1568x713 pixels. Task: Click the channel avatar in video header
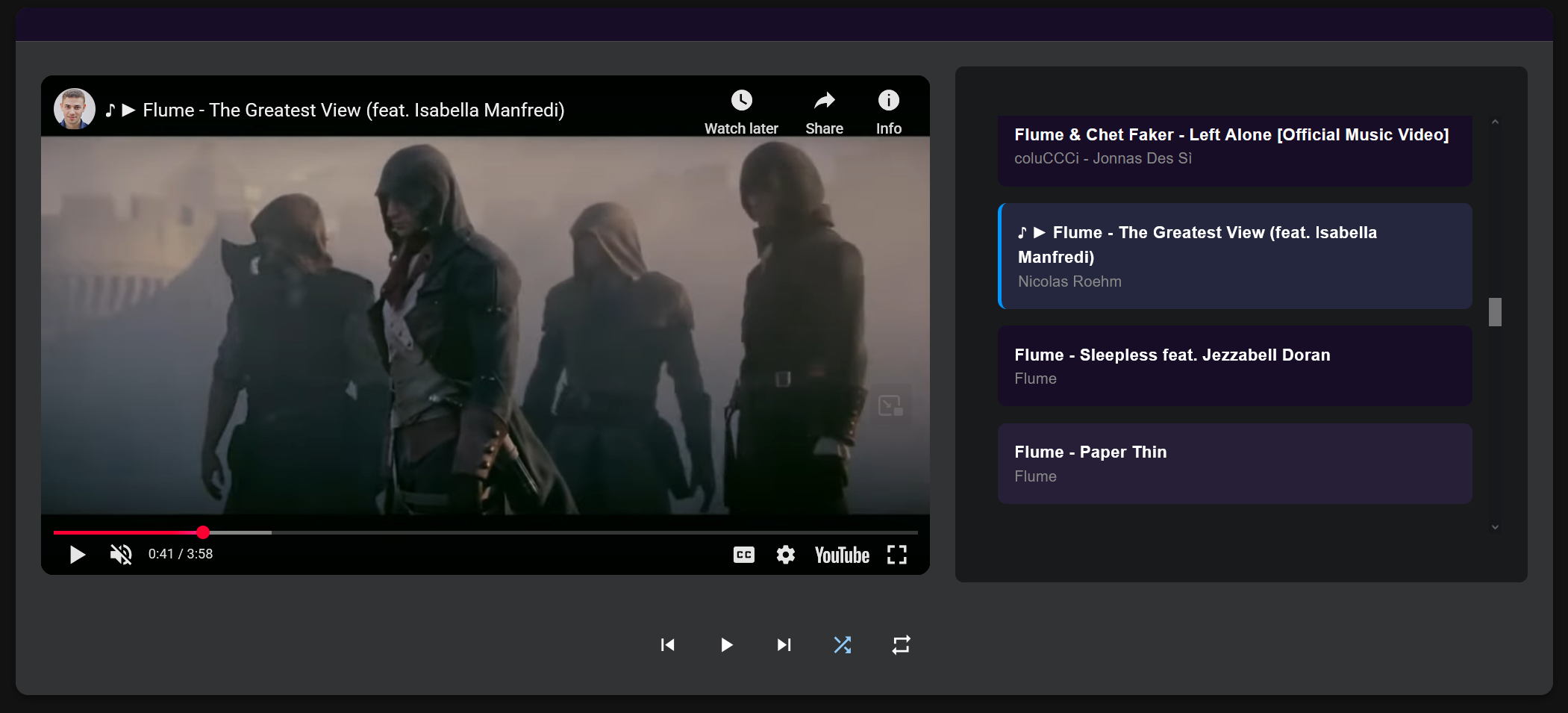coord(75,109)
